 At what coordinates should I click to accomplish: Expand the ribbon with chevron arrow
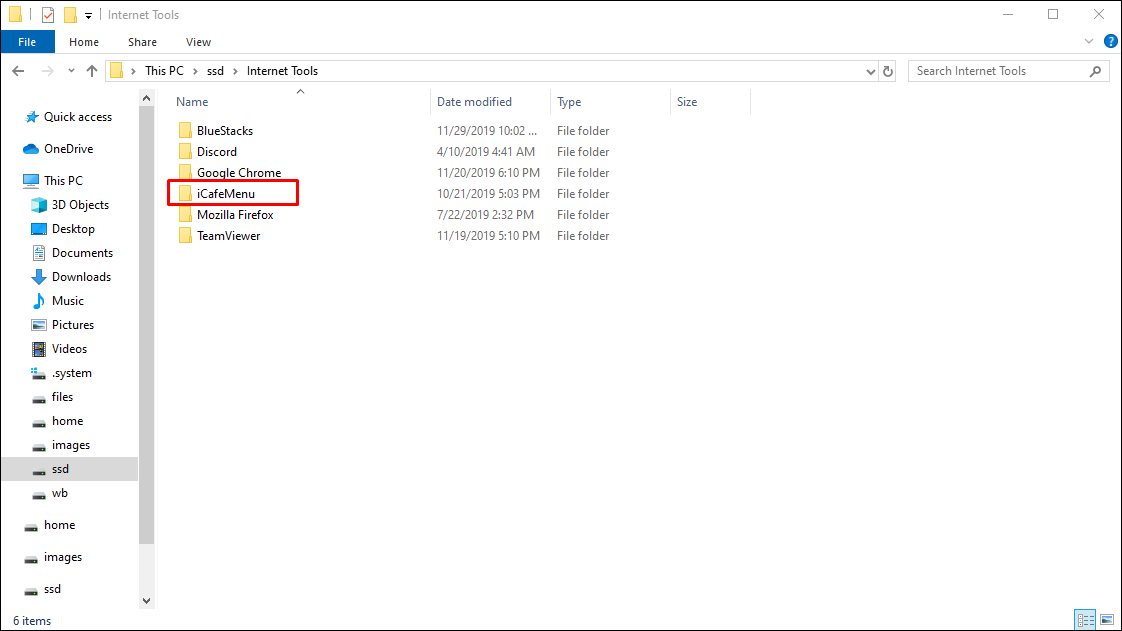coord(1090,41)
